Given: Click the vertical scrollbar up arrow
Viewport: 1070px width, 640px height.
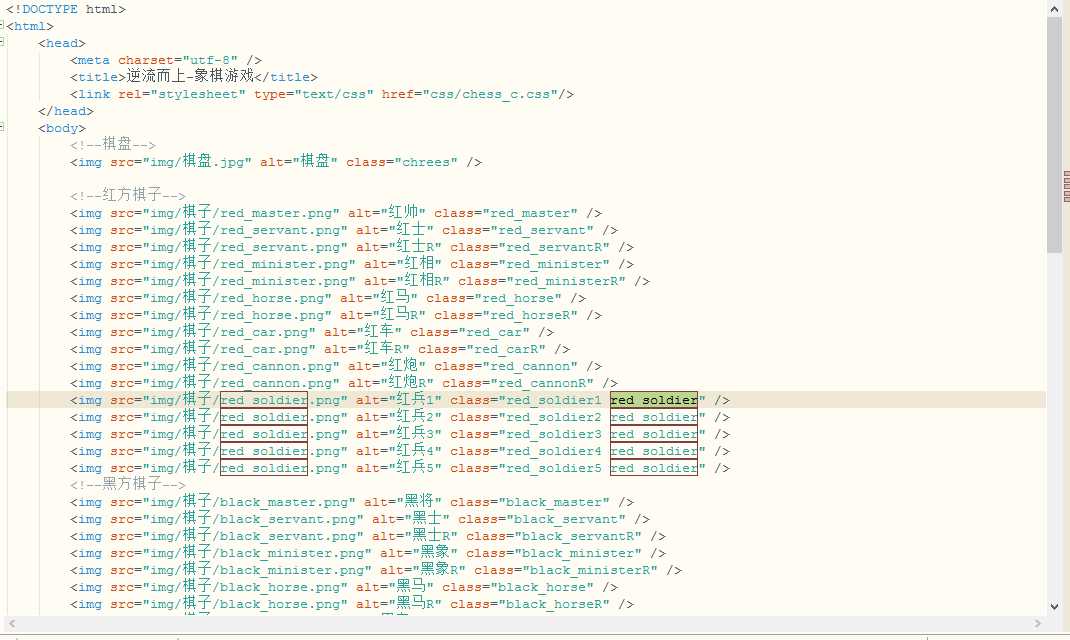Looking at the screenshot, I should pos(1055,8).
